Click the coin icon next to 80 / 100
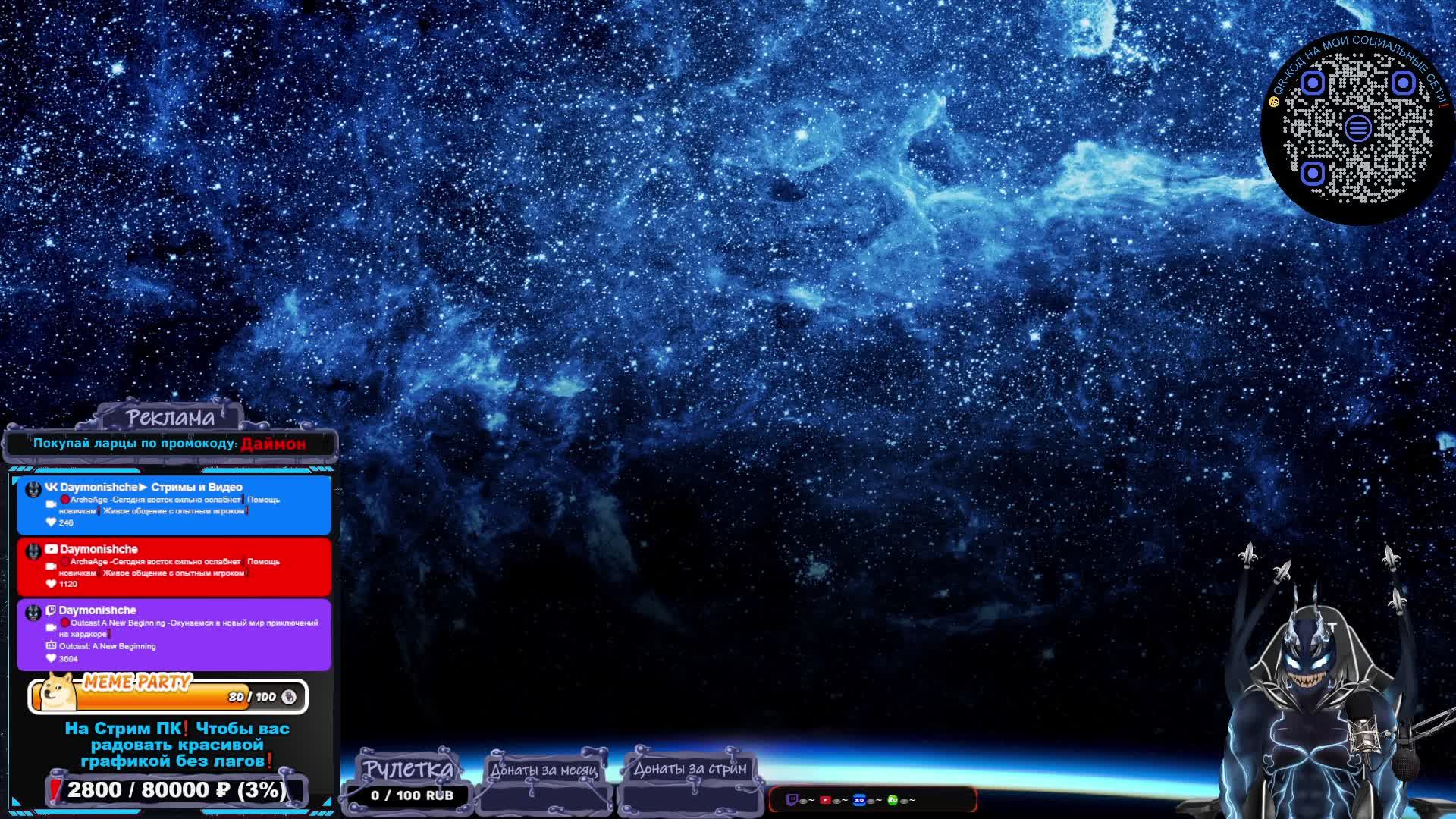1456x819 pixels. (289, 697)
